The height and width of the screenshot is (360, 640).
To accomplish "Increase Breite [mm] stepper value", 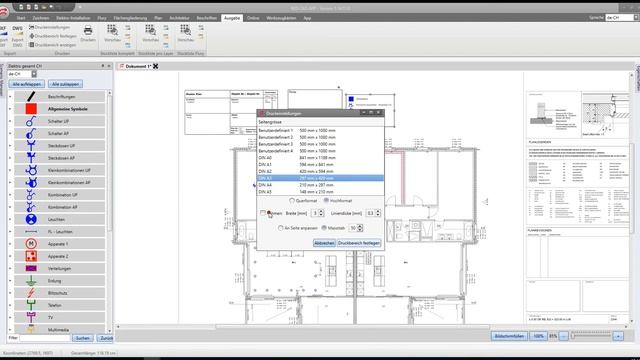I will click(x=321, y=211).
